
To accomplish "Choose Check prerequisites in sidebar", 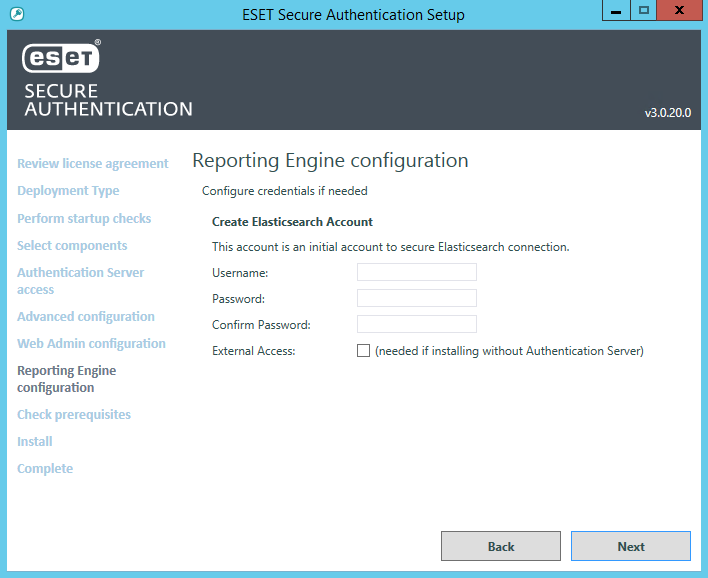I will tap(74, 414).
